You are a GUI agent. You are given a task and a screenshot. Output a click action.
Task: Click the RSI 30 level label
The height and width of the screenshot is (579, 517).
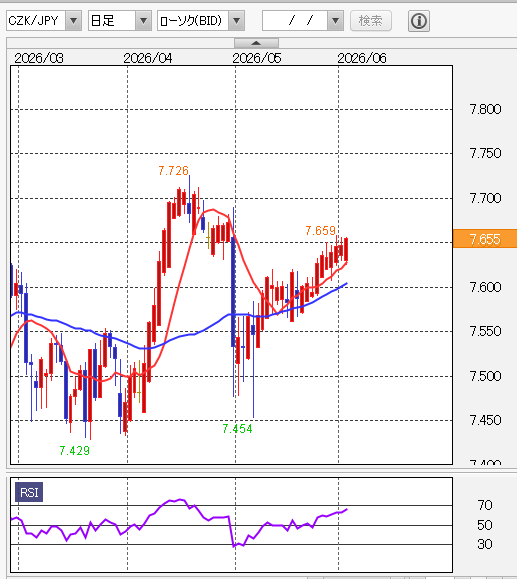click(x=485, y=544)
